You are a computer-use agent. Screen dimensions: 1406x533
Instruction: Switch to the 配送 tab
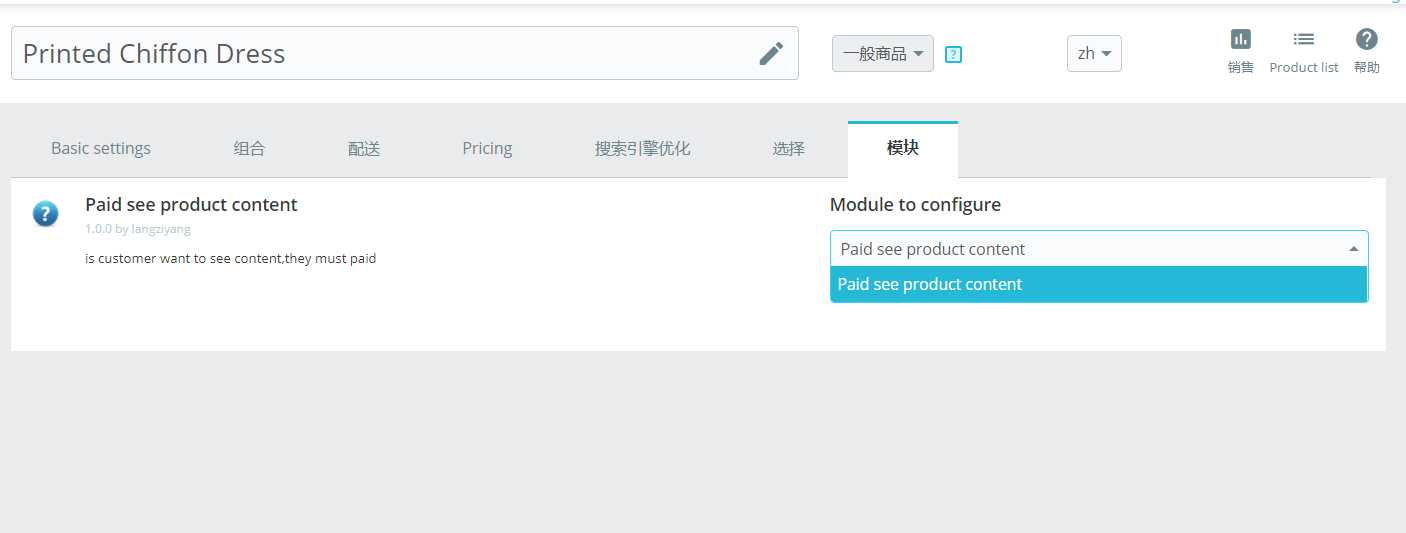(364, 148)
